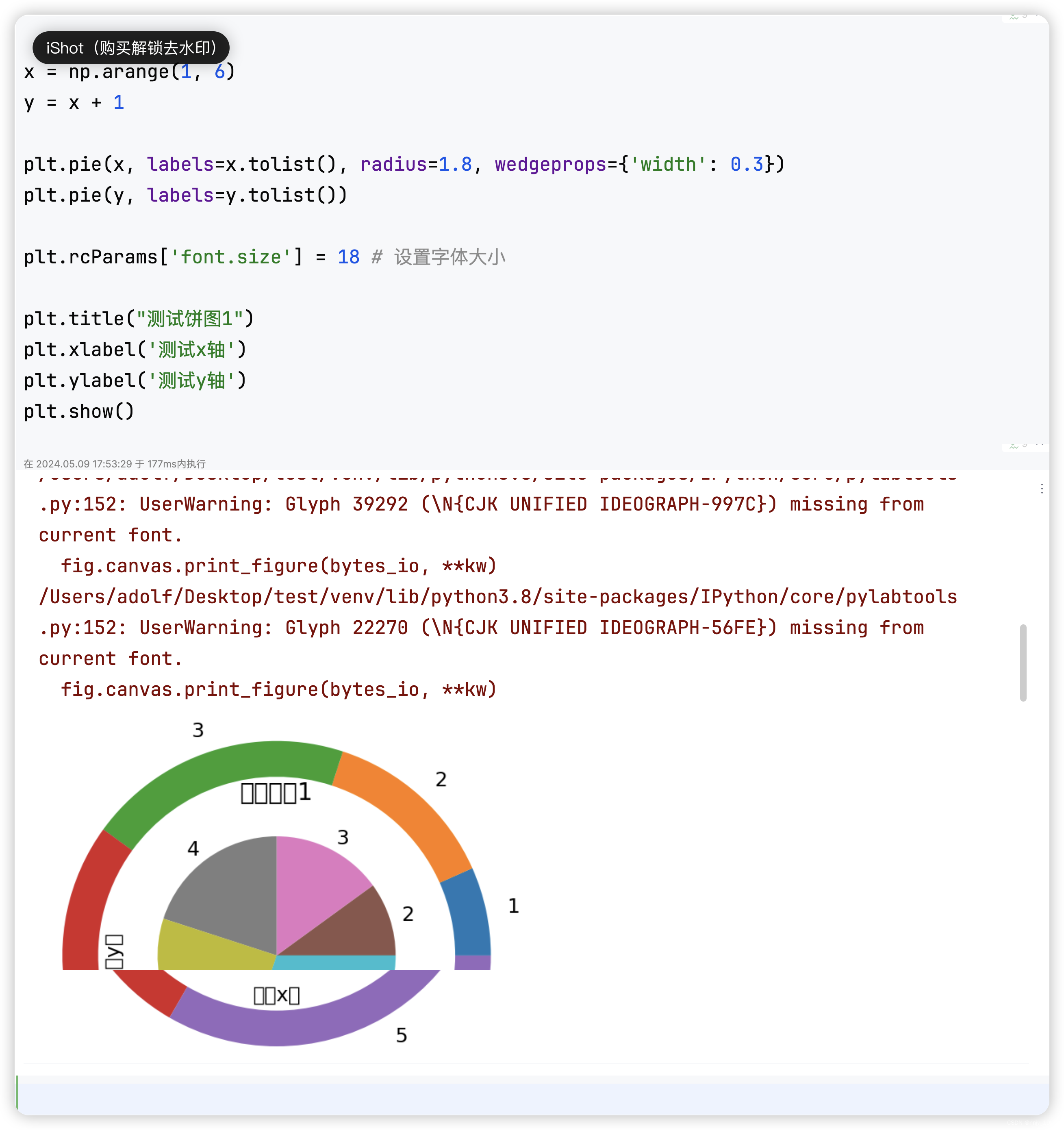The width and height of the screenshot is (1064, 1130).
Task: Click the radius=1.8 argument in code
Action: pyautogui.click(x=416, y=164)
